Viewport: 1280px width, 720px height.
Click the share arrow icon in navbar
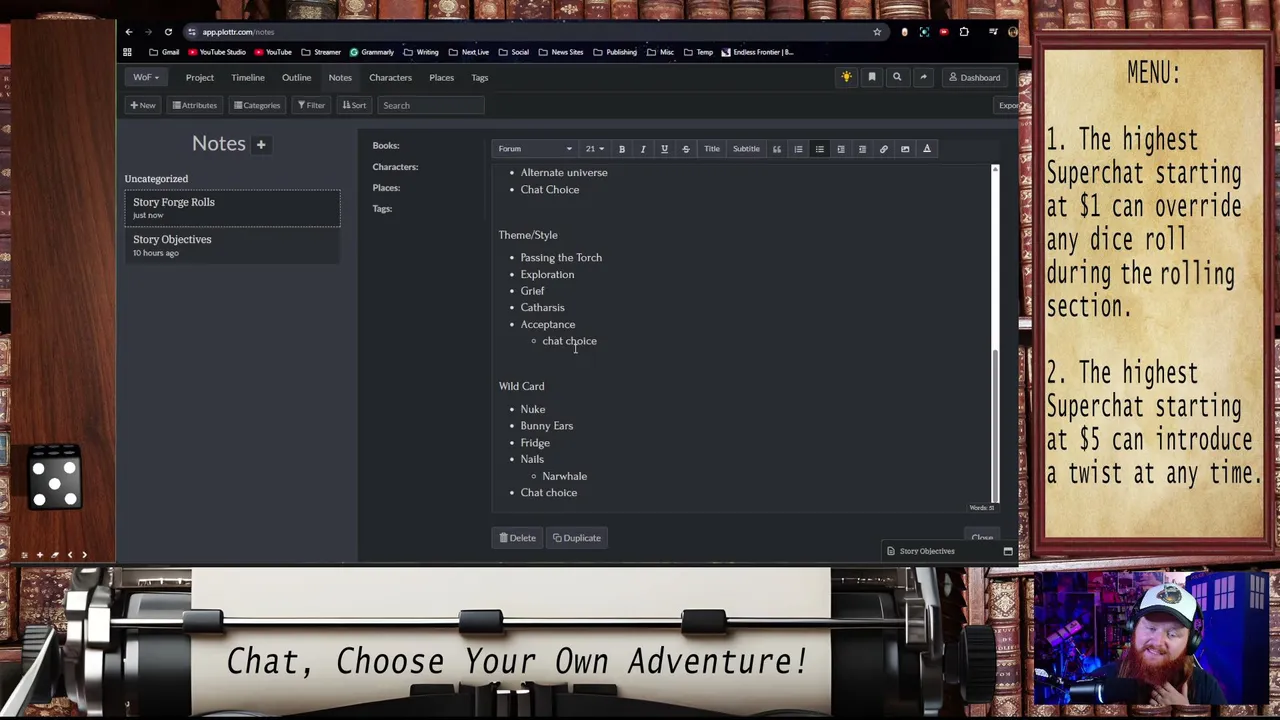pos(922,77)
